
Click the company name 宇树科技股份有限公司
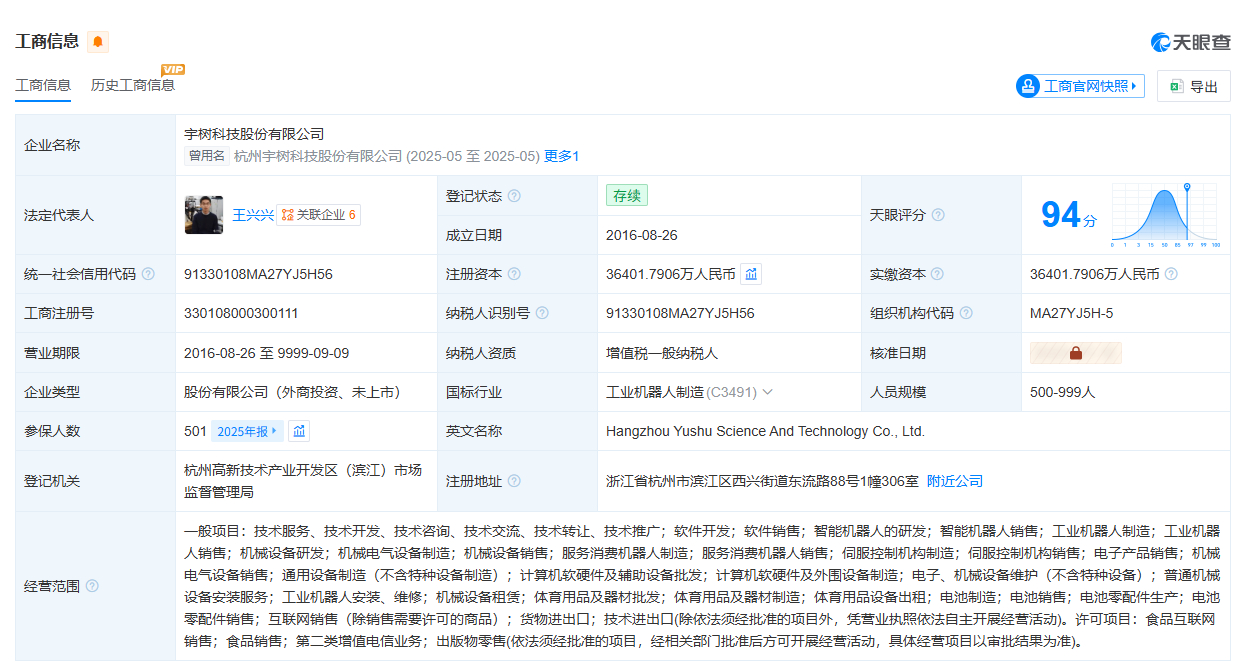(254, 134)
